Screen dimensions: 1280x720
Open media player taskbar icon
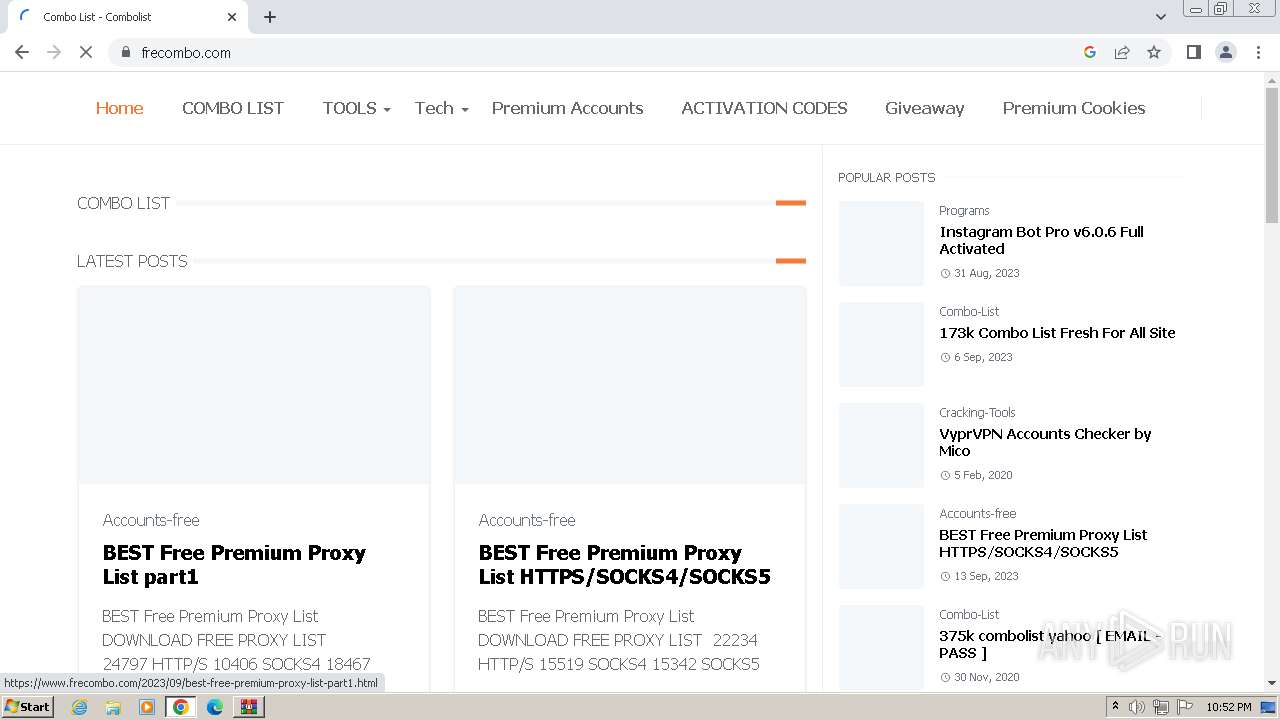(147, 707)
